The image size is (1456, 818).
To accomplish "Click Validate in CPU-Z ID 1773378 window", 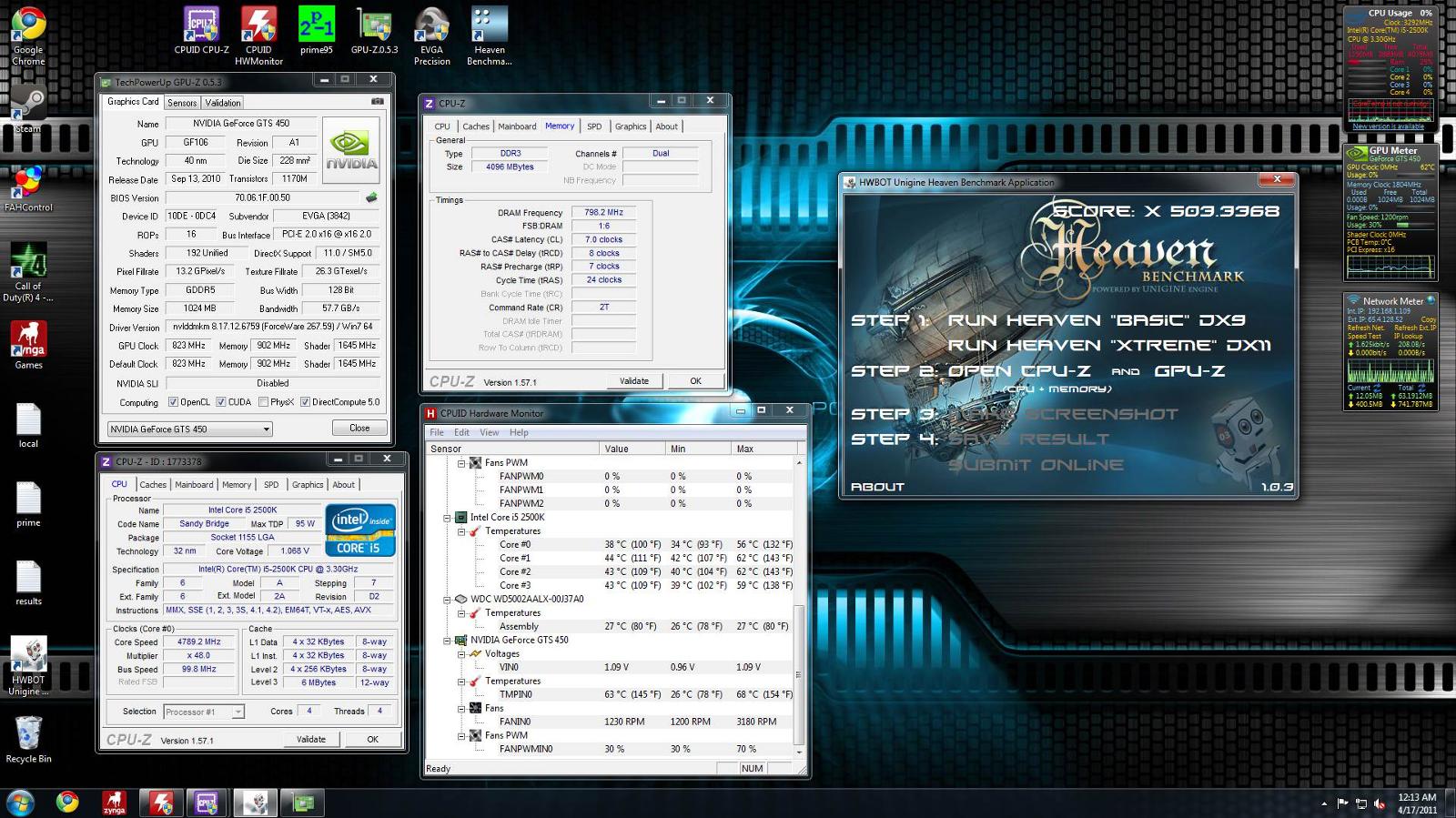I will click(311, 740).
